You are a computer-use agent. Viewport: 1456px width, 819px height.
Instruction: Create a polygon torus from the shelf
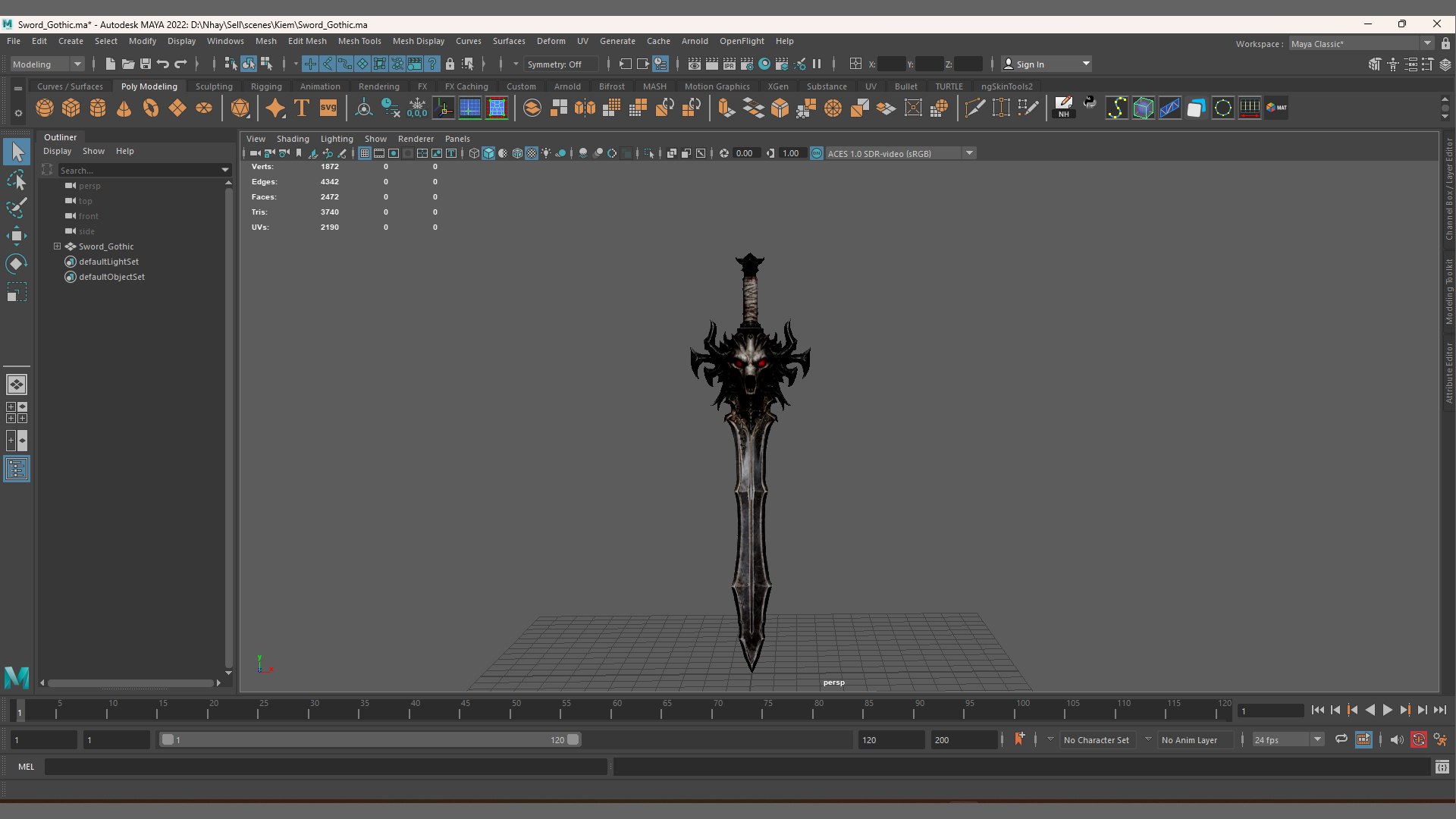point(151,108)
